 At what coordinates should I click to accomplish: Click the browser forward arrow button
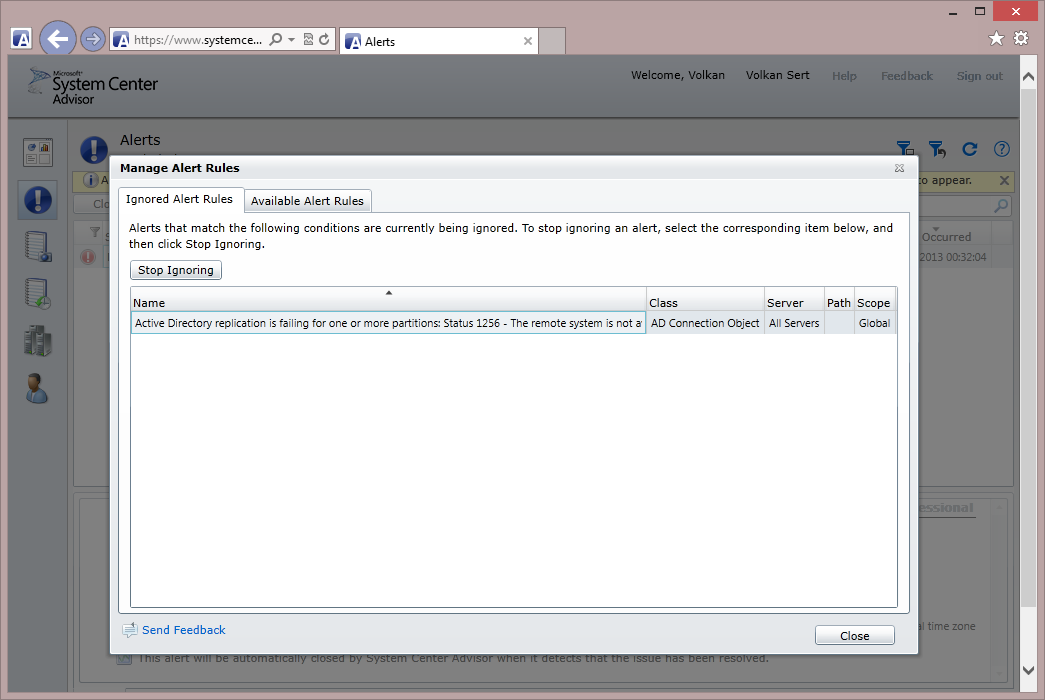click(93, 39)
